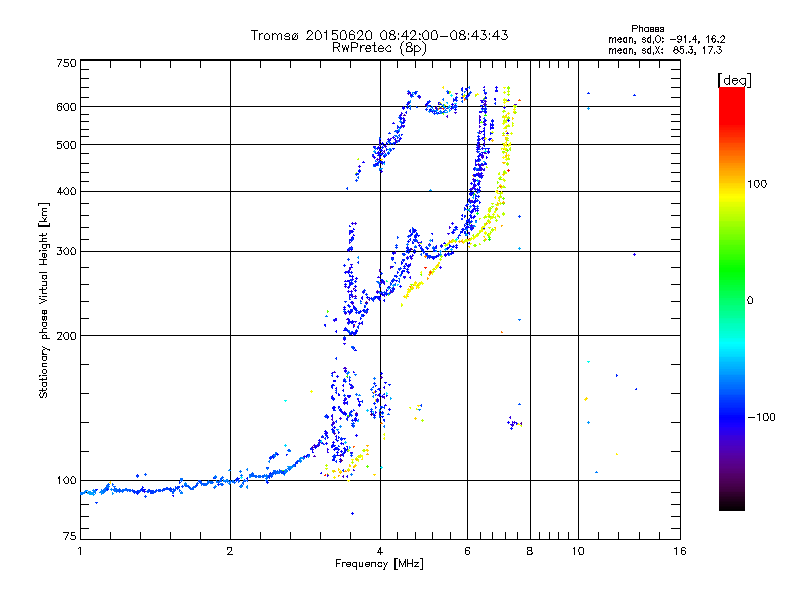The image size is (800, 600).
Task: Click the x-axis tick label '6'
Action: pos(467,551)
